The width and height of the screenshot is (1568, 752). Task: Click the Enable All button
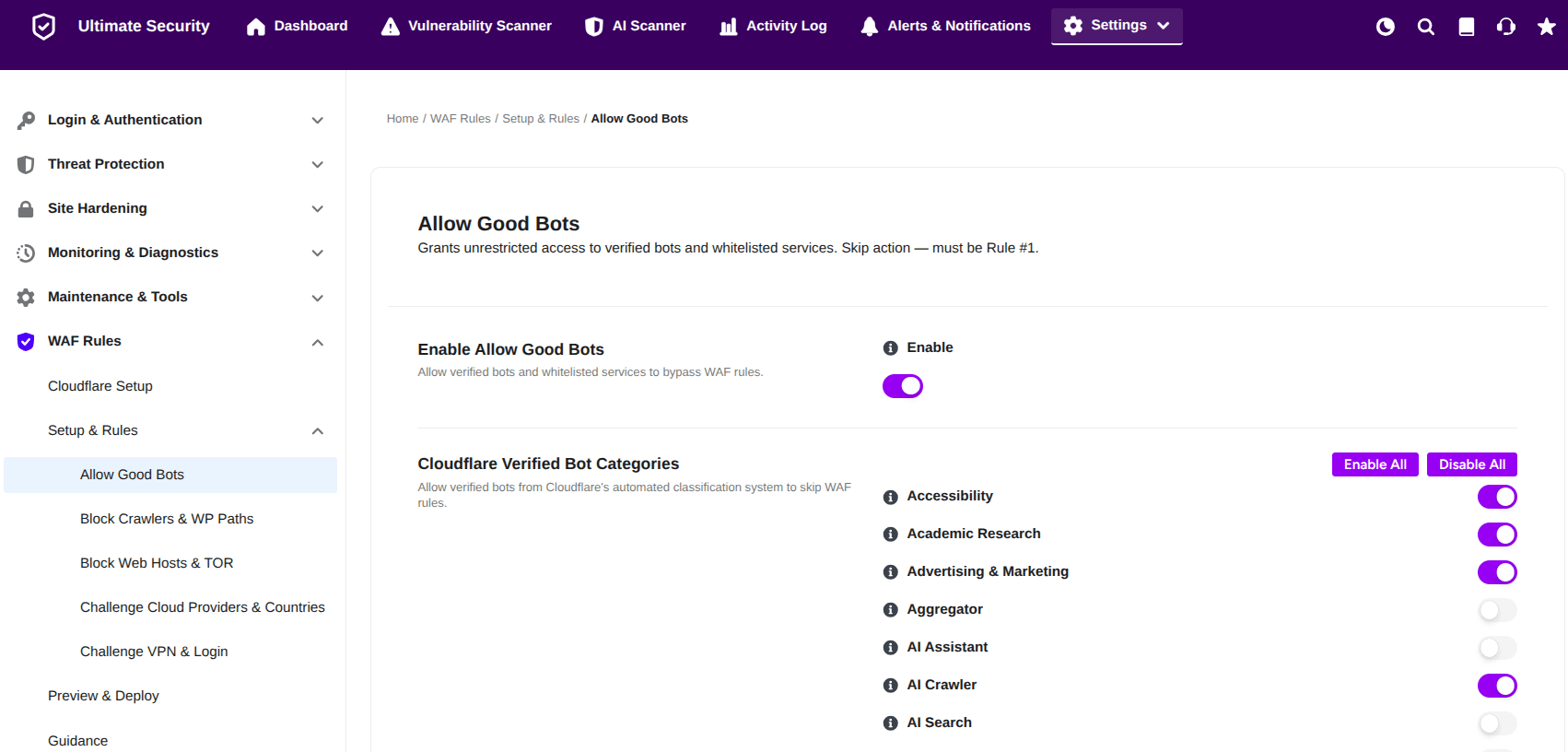(1375, 464)
